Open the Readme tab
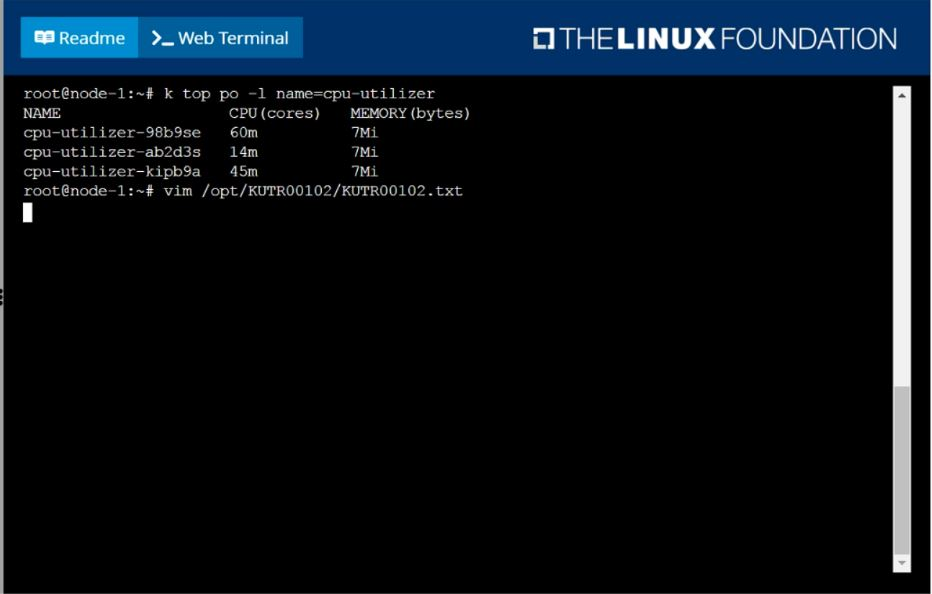The width and height of the screenshot is (932, 594). (79, 38)
